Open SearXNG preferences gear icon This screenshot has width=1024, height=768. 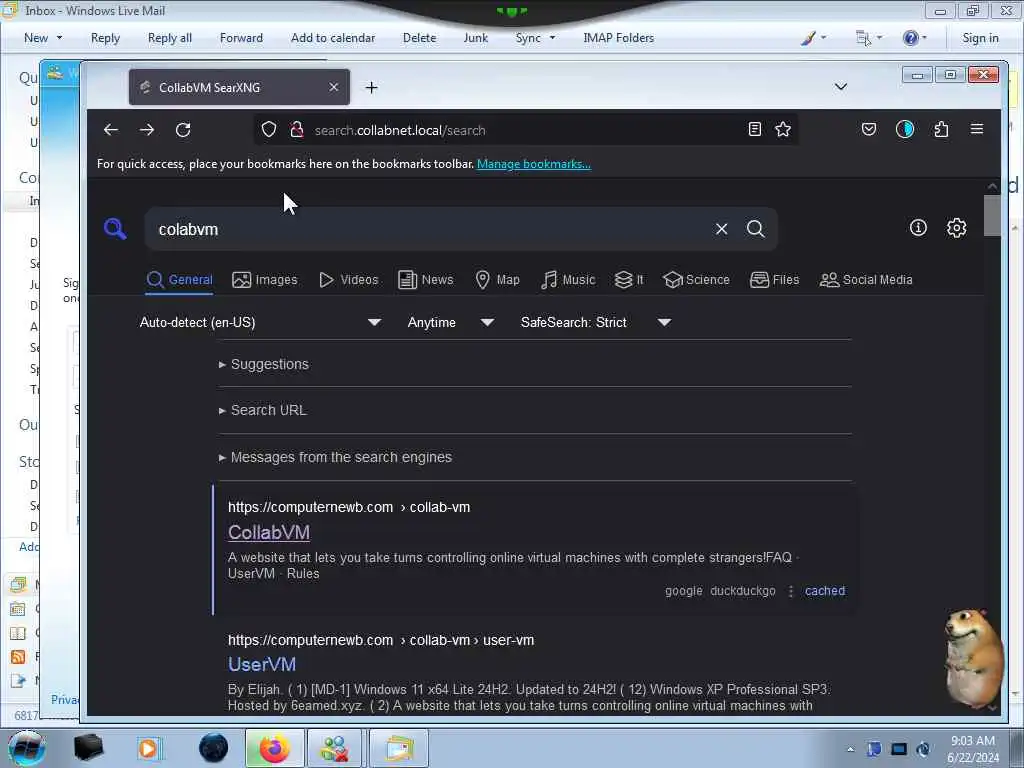coord(957,227)
